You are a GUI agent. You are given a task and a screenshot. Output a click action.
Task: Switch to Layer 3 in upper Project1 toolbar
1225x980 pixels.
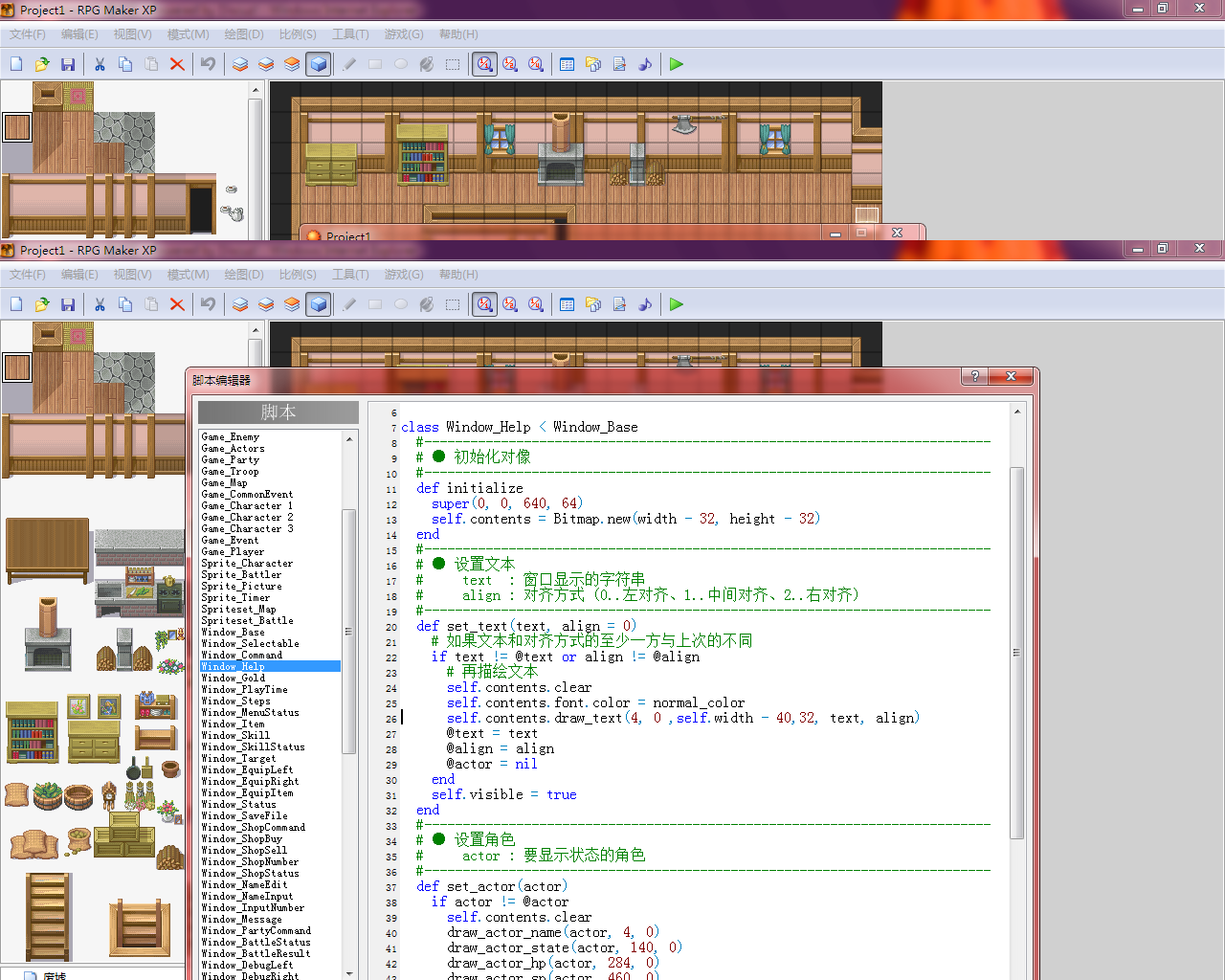pyautogui.click(x=292, y=64)
